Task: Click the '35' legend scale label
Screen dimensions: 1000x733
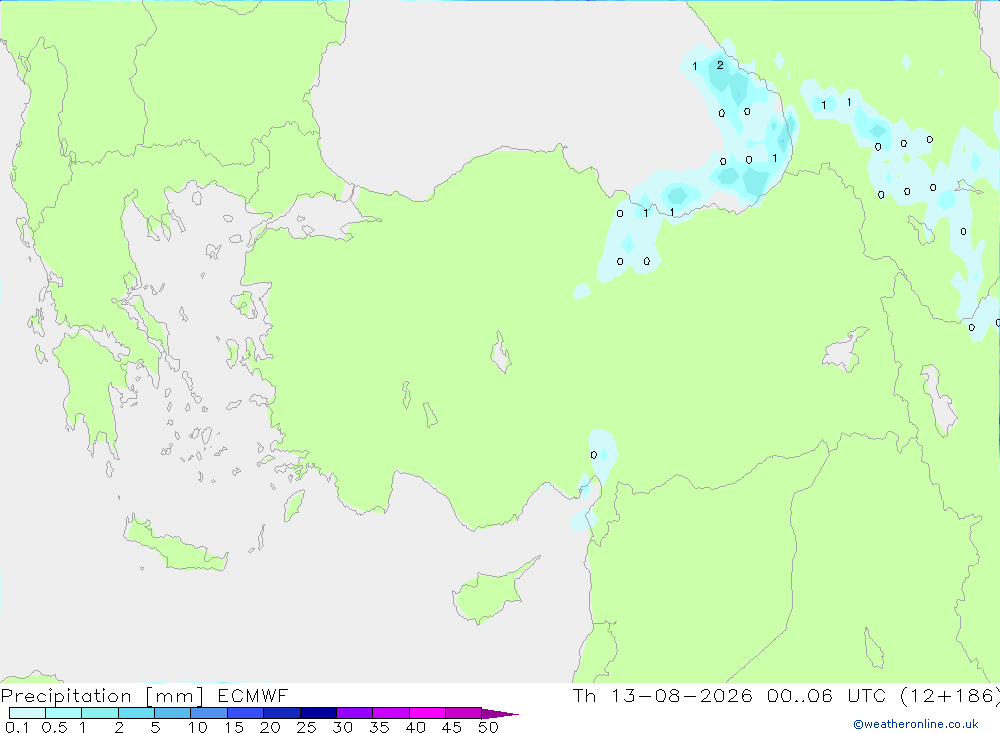Action: click(x=379, y=727)
